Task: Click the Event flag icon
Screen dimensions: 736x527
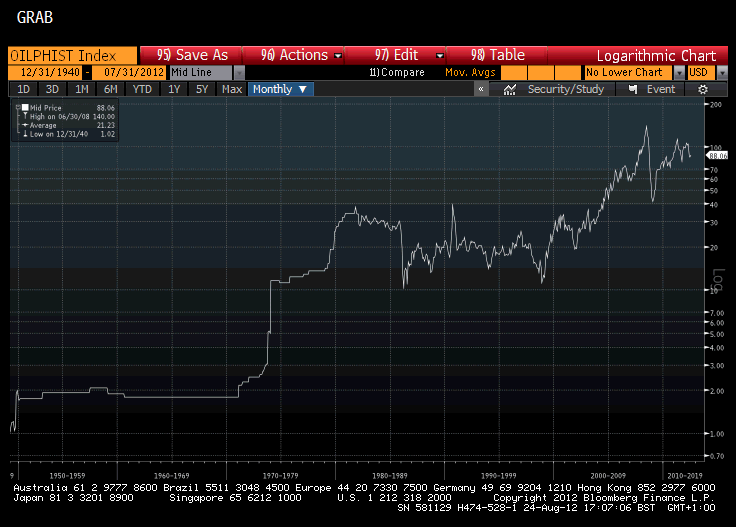Action: point(633,89)
